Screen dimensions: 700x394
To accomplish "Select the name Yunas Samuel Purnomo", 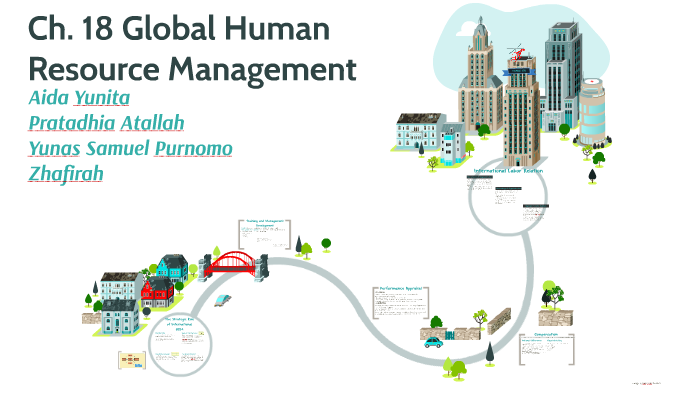I will pyautogui.click(x=130, y=149).
